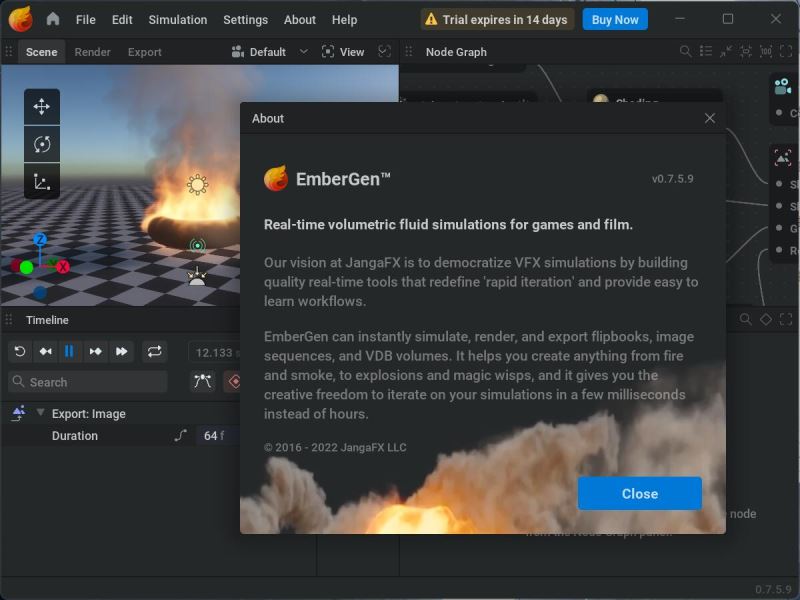Screen dimensions: 800x600
Task: Select the Duration row label
Action: (x=74, y=436)
